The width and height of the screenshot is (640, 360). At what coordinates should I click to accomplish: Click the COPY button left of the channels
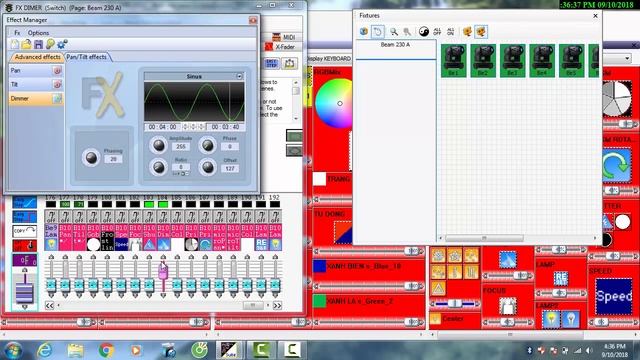tap(24, 231)
